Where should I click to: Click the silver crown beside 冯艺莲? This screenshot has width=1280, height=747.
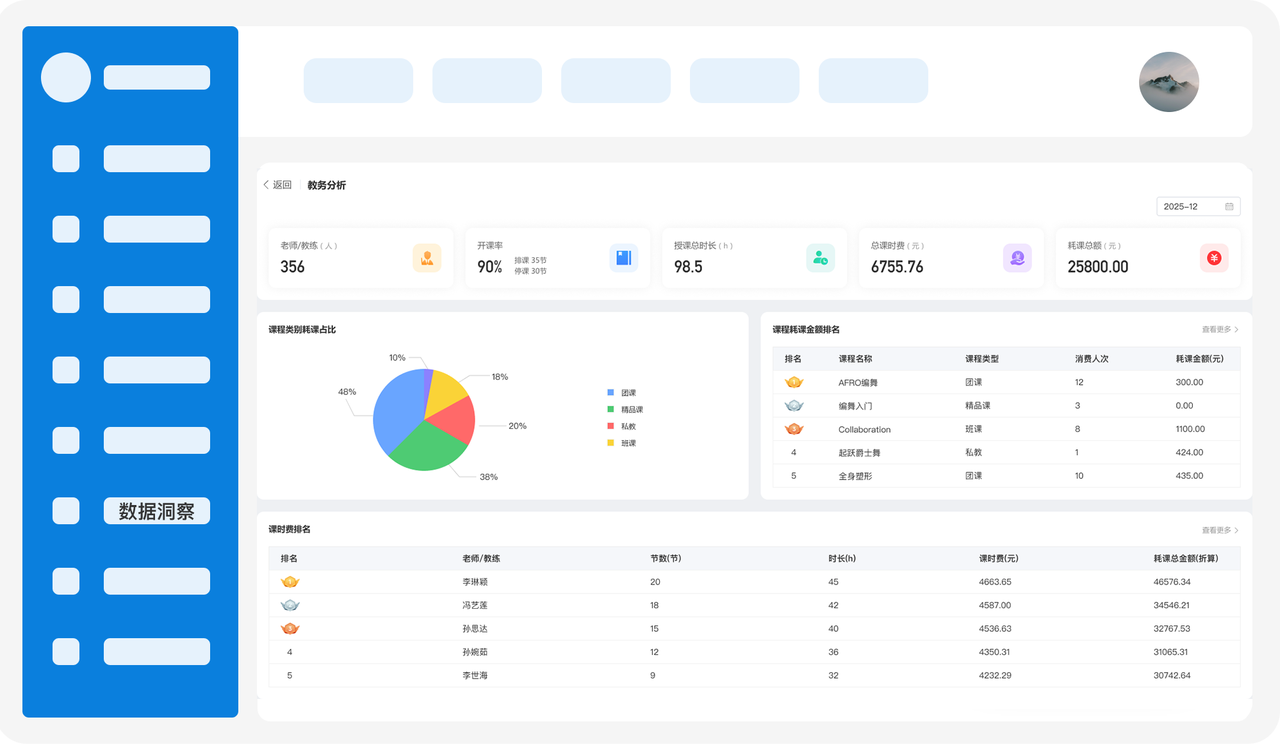click(x=290, y=605)
